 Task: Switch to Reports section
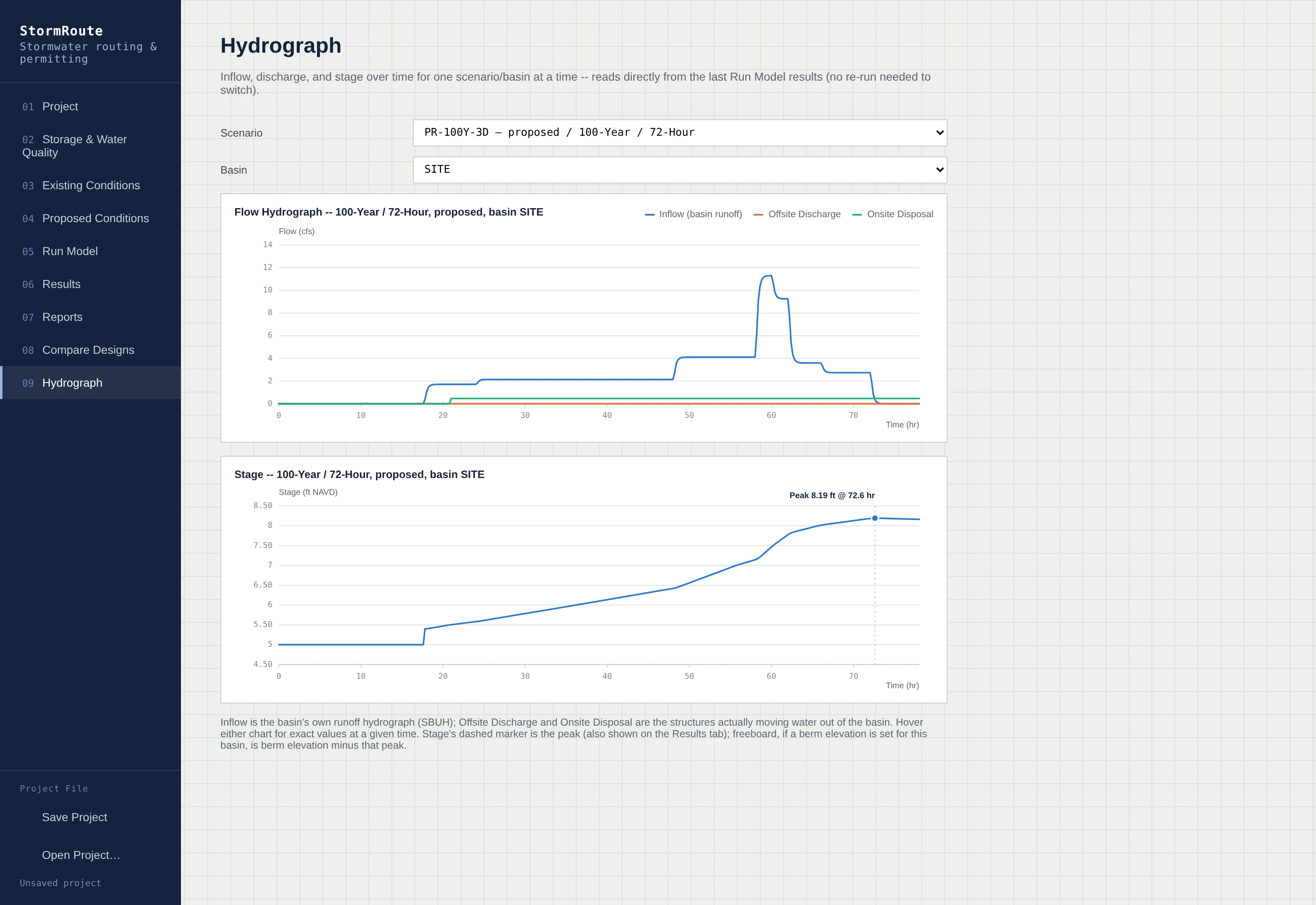pos(90,317)
